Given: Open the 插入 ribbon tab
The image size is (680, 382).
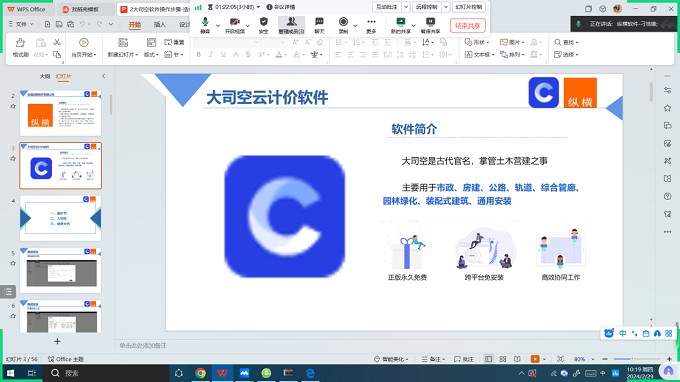Looking at the screenshot, I should tap(160, 25).
